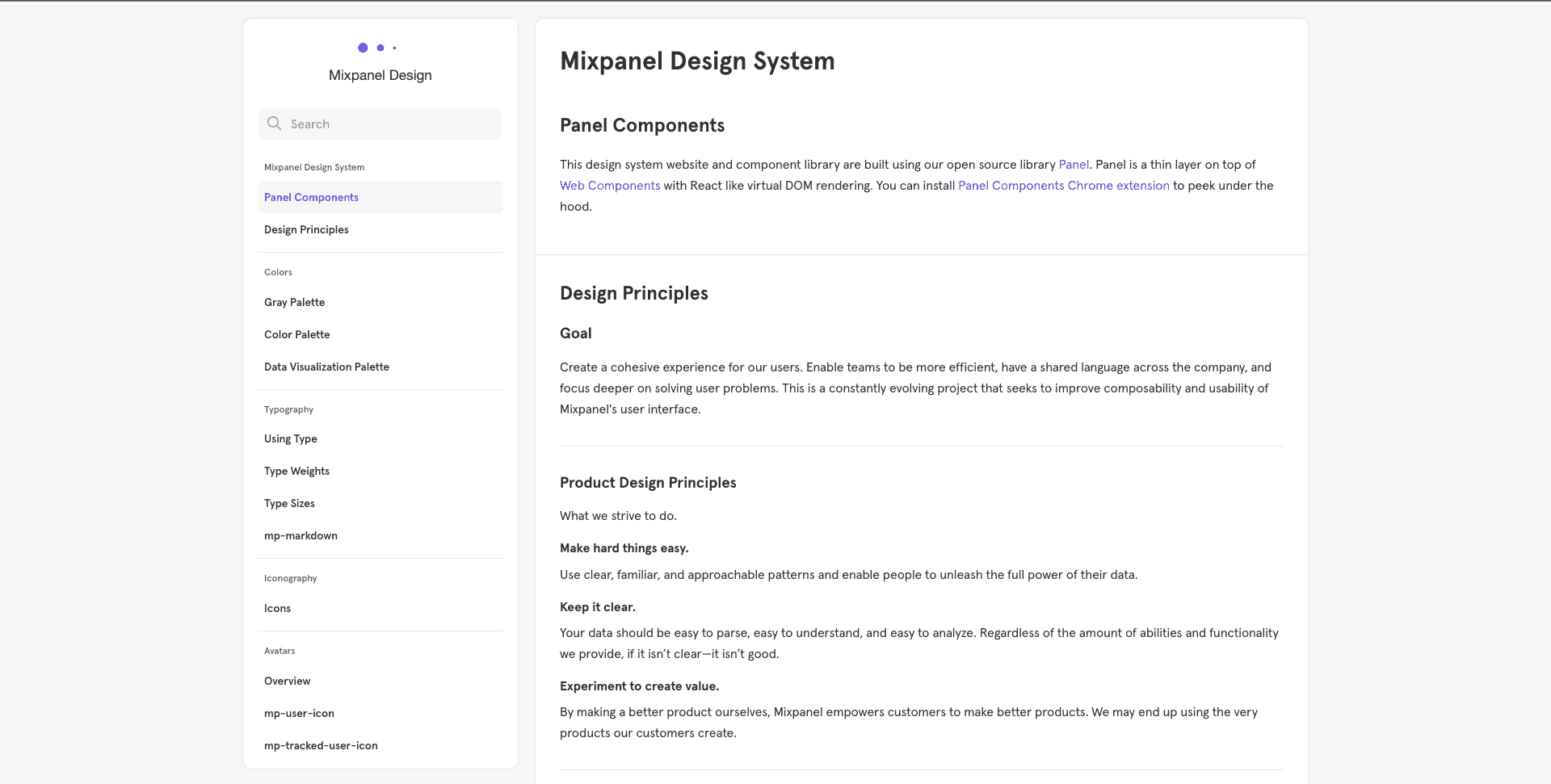Click 'Experiment to create value.' text
The height and width of the screenshot is (784, 1551).
click(x=640, y=686)
